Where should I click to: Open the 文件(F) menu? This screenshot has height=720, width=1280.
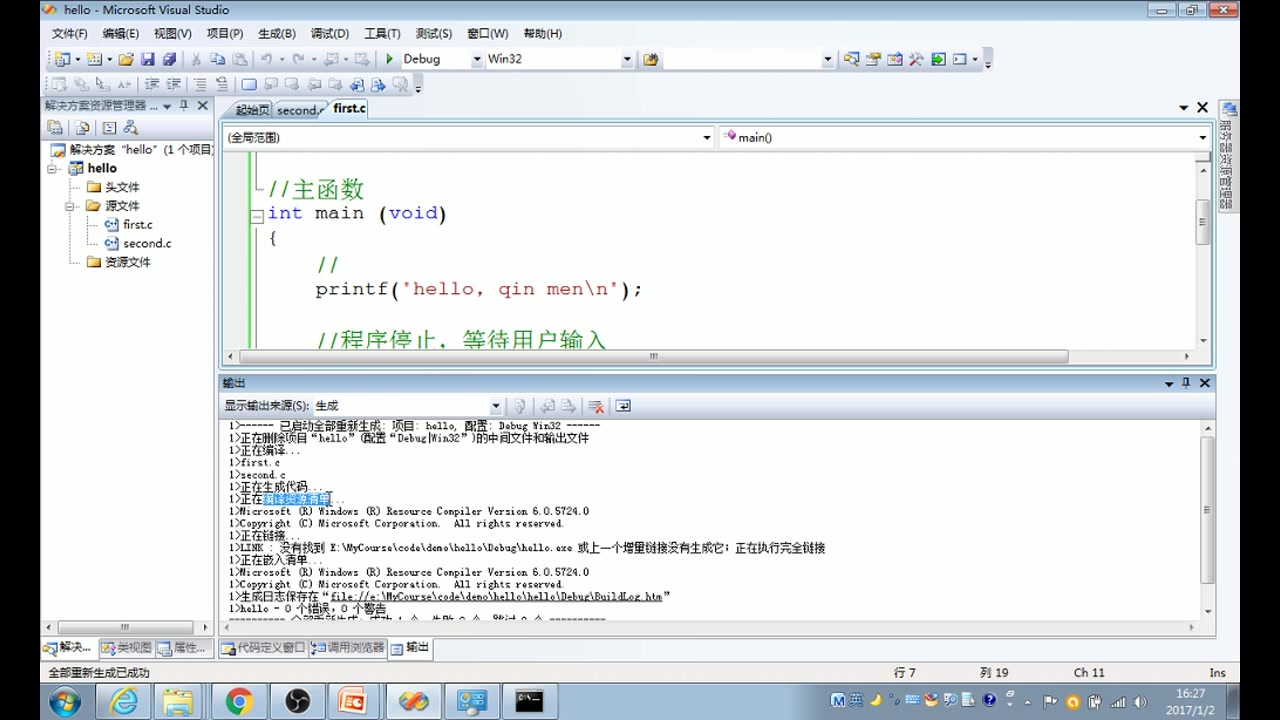pyautogui.click(x=69, y=33)
